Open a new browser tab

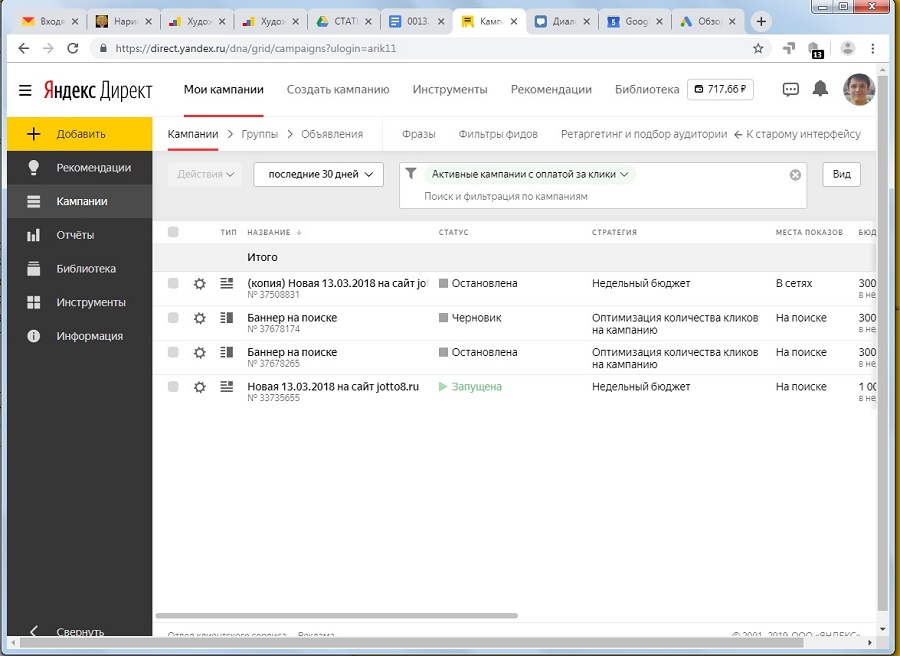(761, 22)
